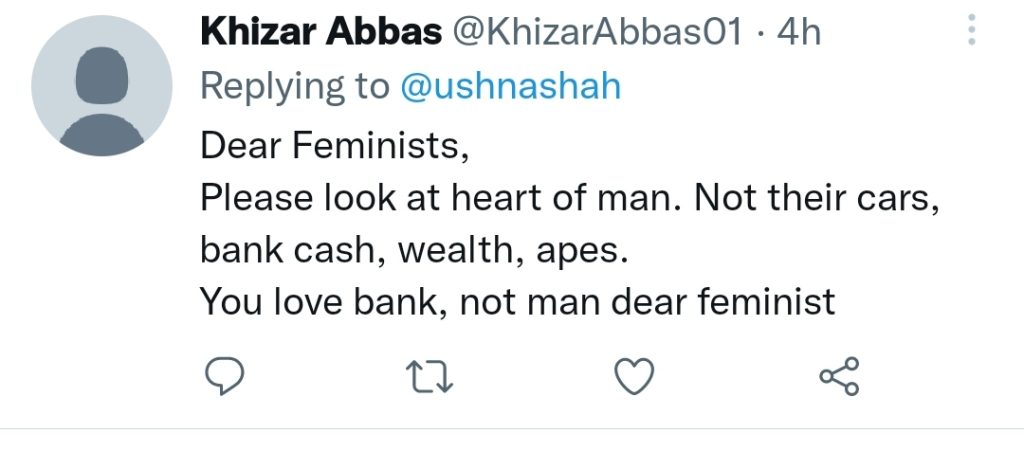Open the three-dot more options menu
The width and height of the screenshot is (1024, 451).
972,29
